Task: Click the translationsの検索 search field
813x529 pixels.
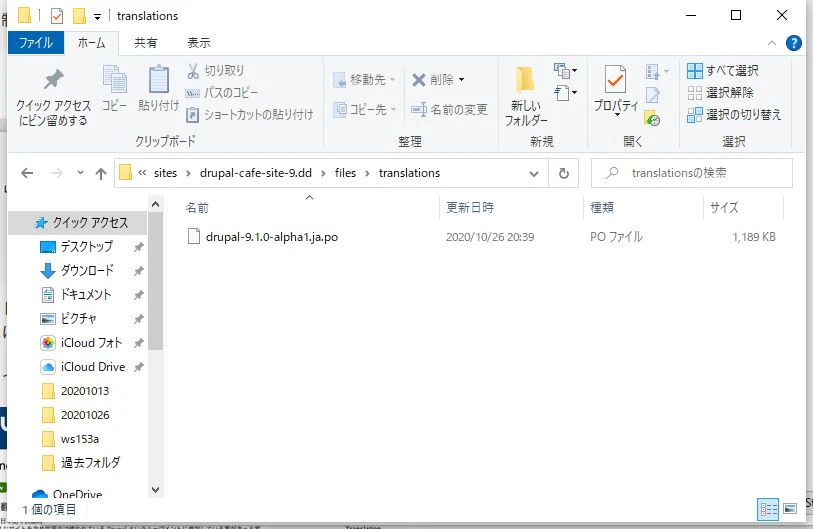Action: (x=692, y=173)
